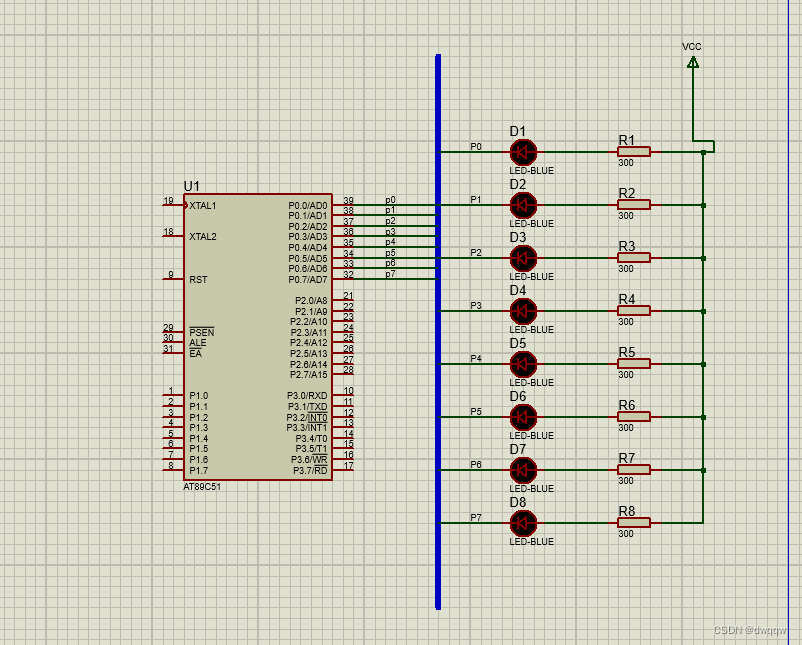This screenshot has width=802, height=645.
Task: Click pin P3.0/RXD label
Action: pyautogui.click(x=307, y=396)
